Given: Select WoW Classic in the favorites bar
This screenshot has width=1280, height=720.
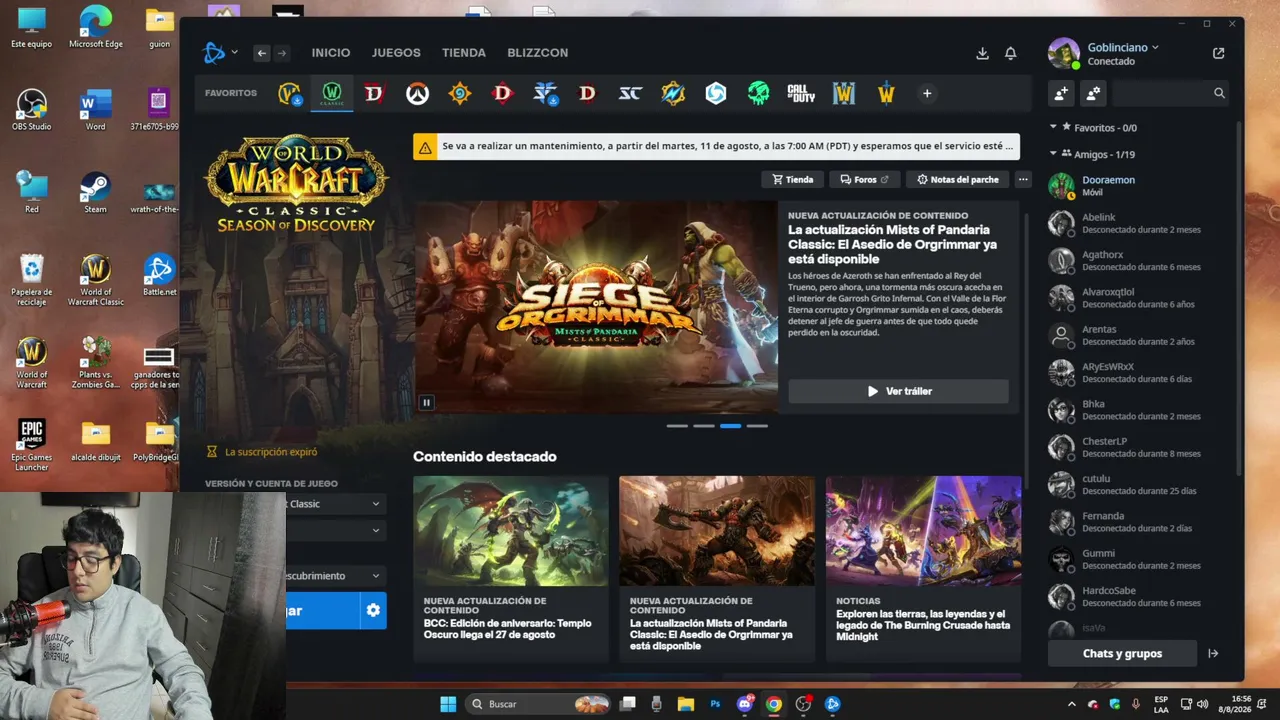Looking at the screenshot, I should pos(332,94).
